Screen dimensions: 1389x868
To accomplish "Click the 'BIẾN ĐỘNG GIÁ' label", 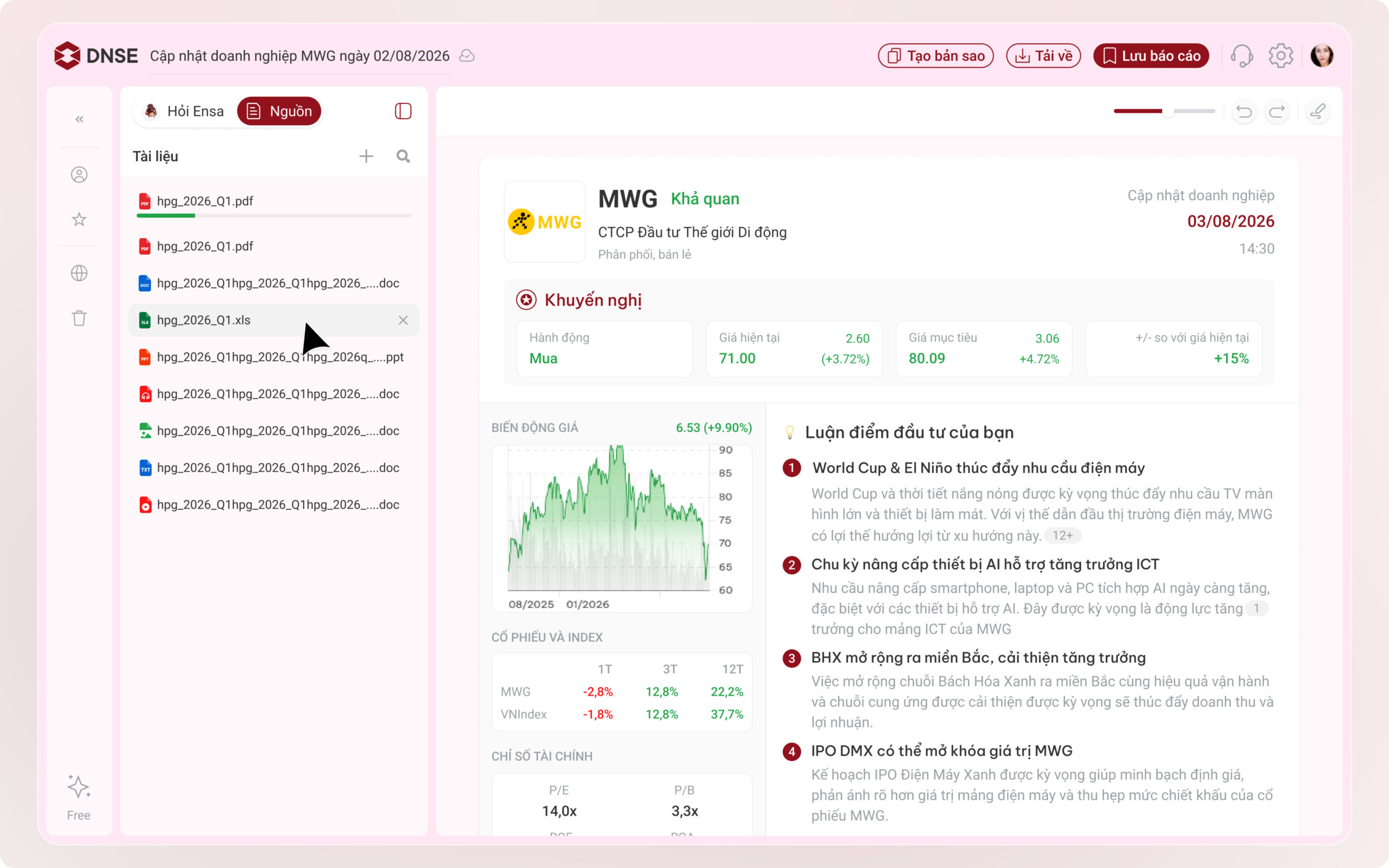I will click(534, 427).
